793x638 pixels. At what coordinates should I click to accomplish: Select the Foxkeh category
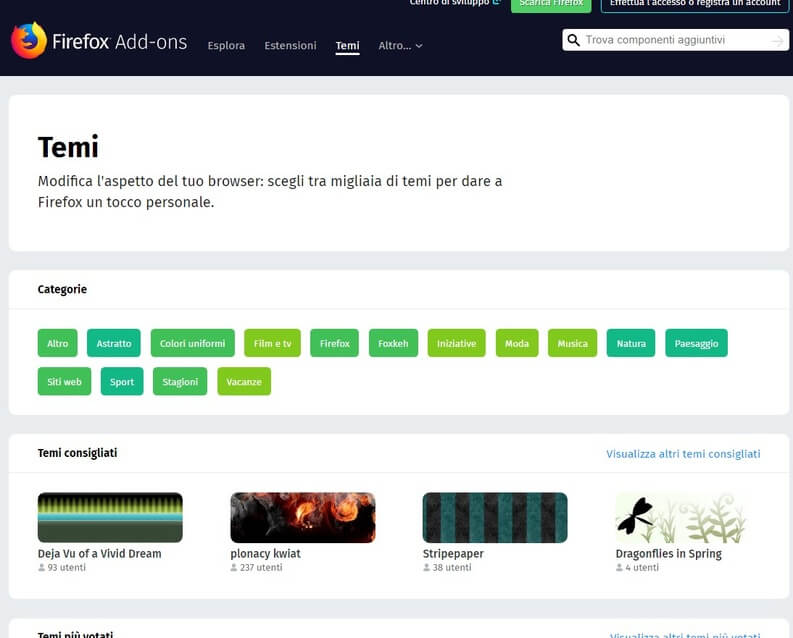(393, 343)
